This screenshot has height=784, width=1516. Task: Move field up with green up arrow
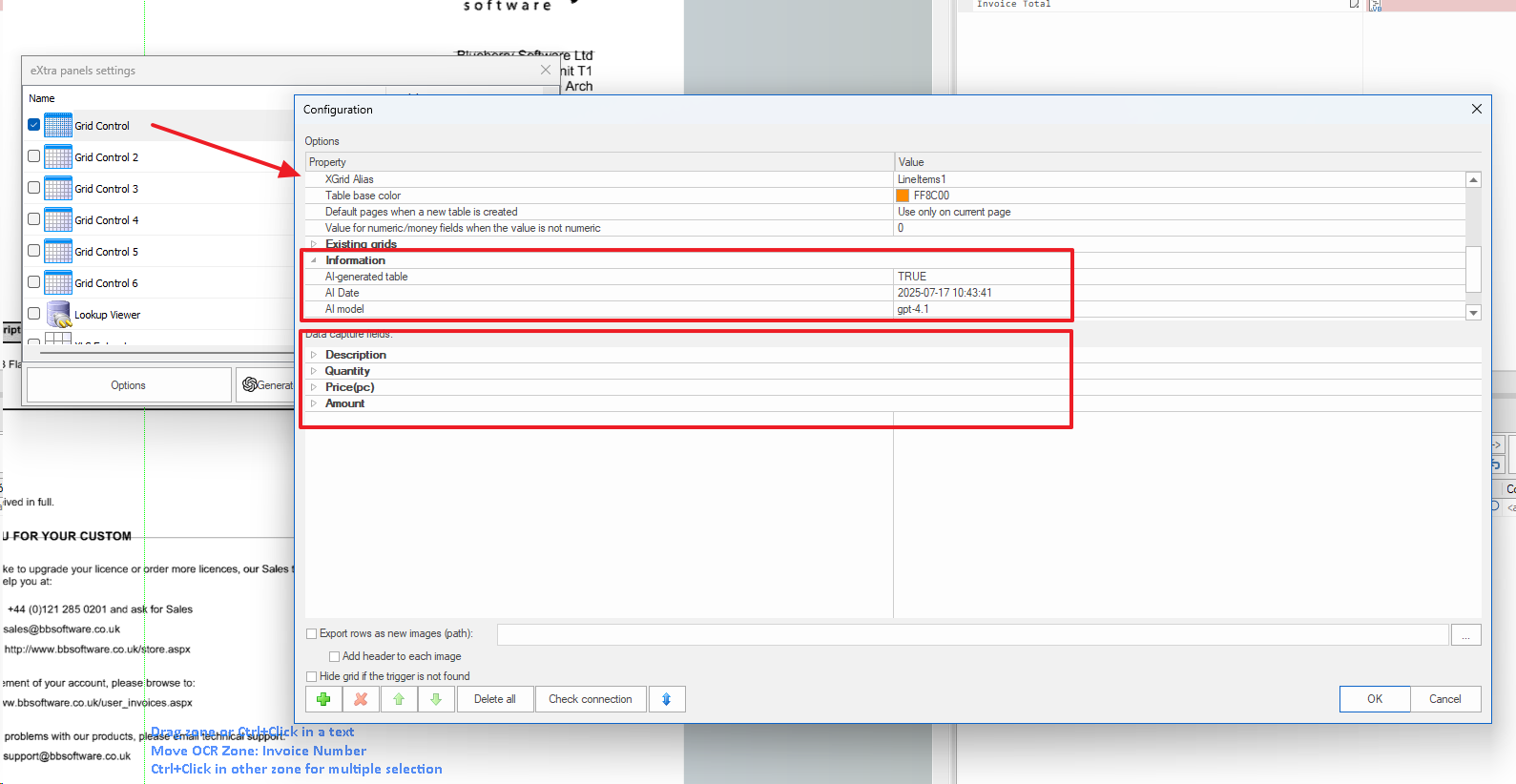coord(399,699)
